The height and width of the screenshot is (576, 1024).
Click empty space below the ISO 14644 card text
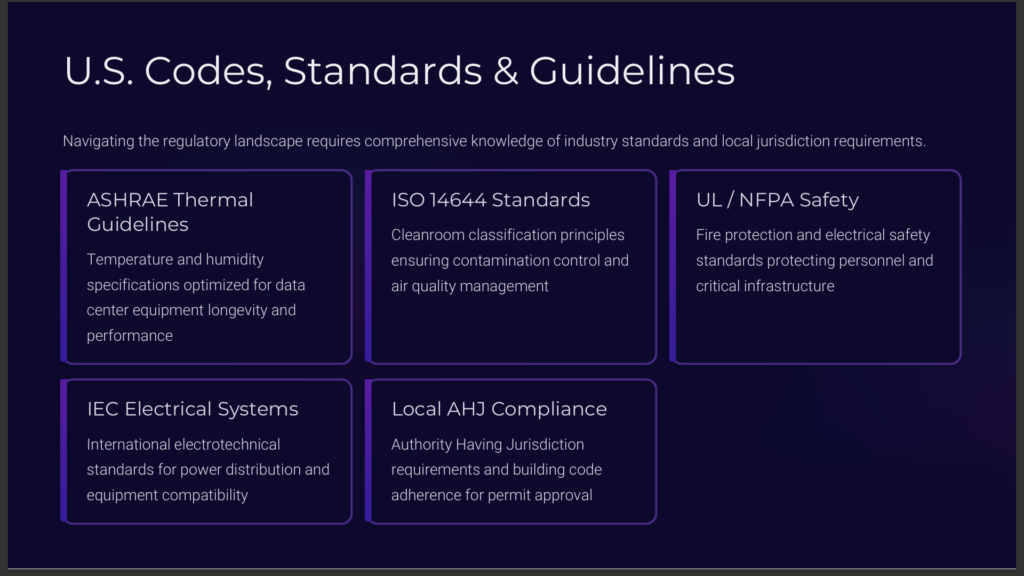point(510,330)
